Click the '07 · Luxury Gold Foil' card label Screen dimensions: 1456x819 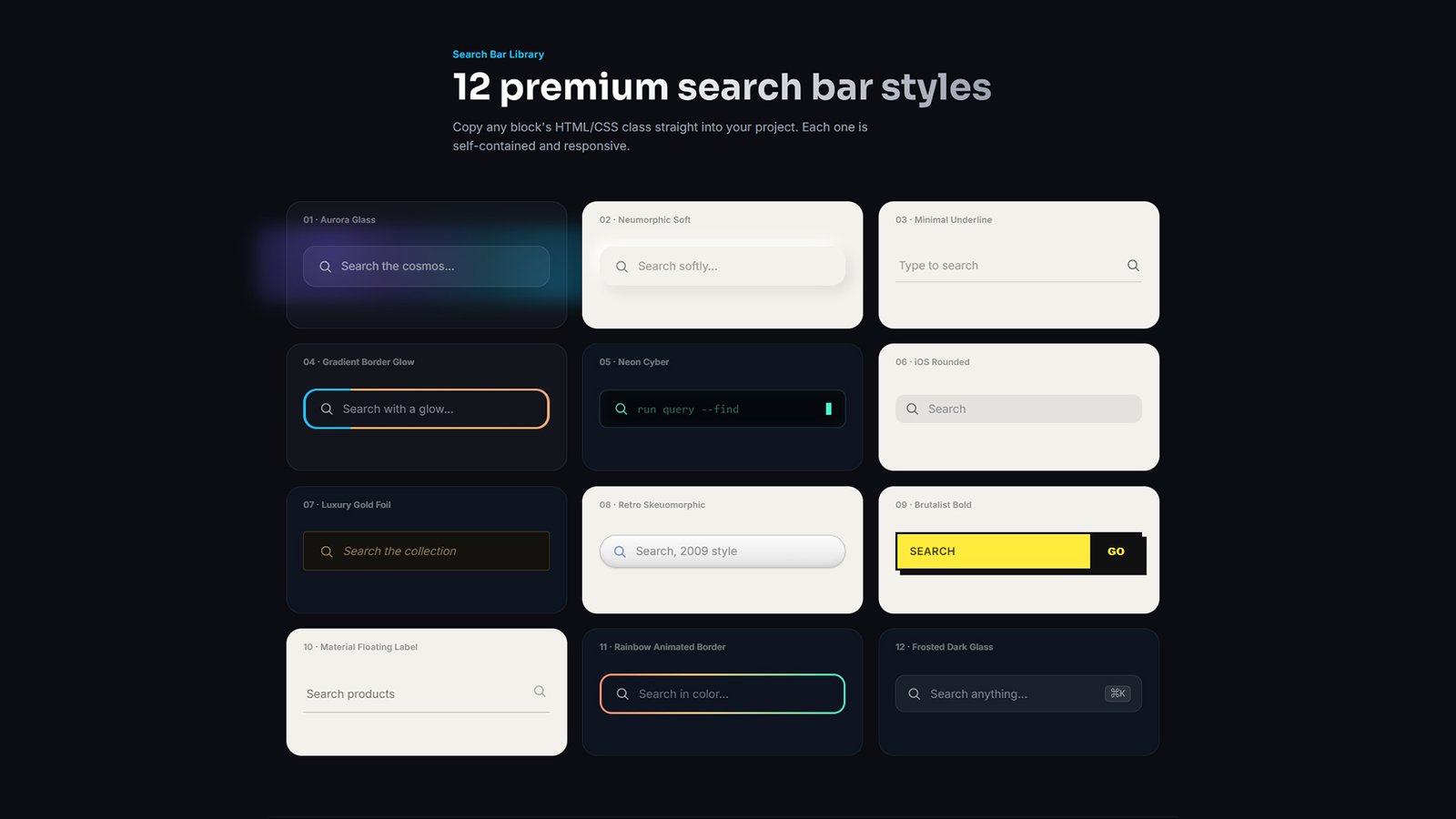tap(347, 505)
